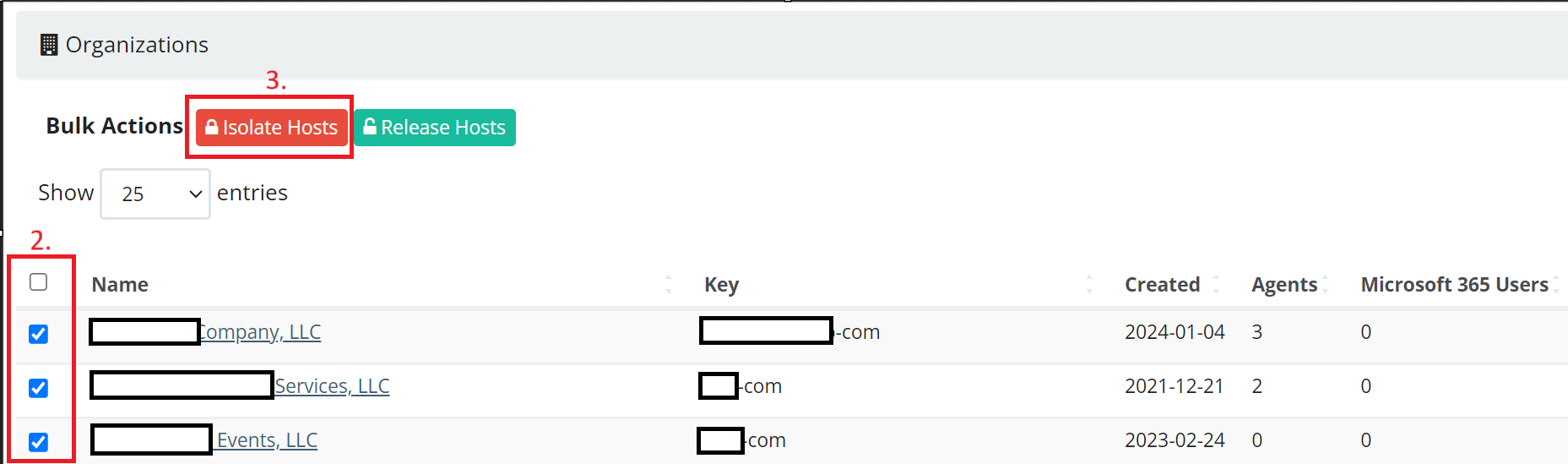This screenshot has height=464, width=1568.
Task: Click the Release Hosts button
Action: 435,128
